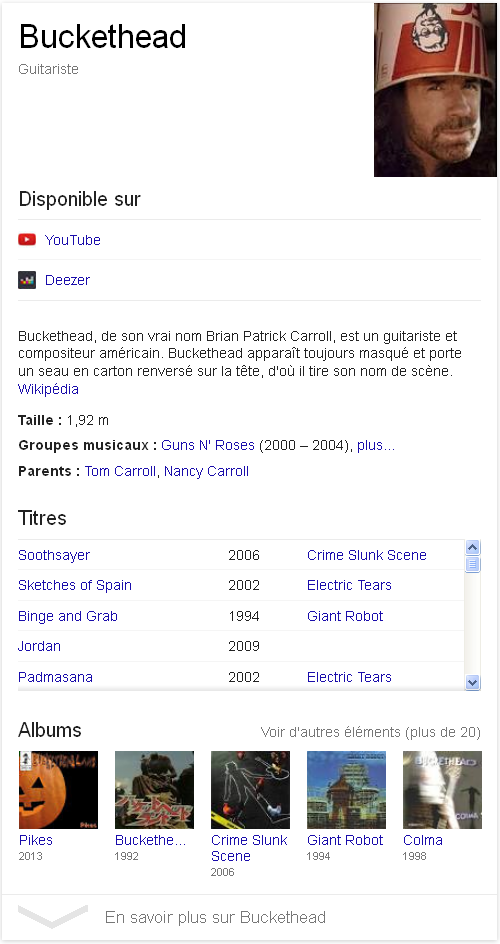Click the YouTube play icon
The width and height of the screenshot is (500, 944).
(x=27, y=240)
